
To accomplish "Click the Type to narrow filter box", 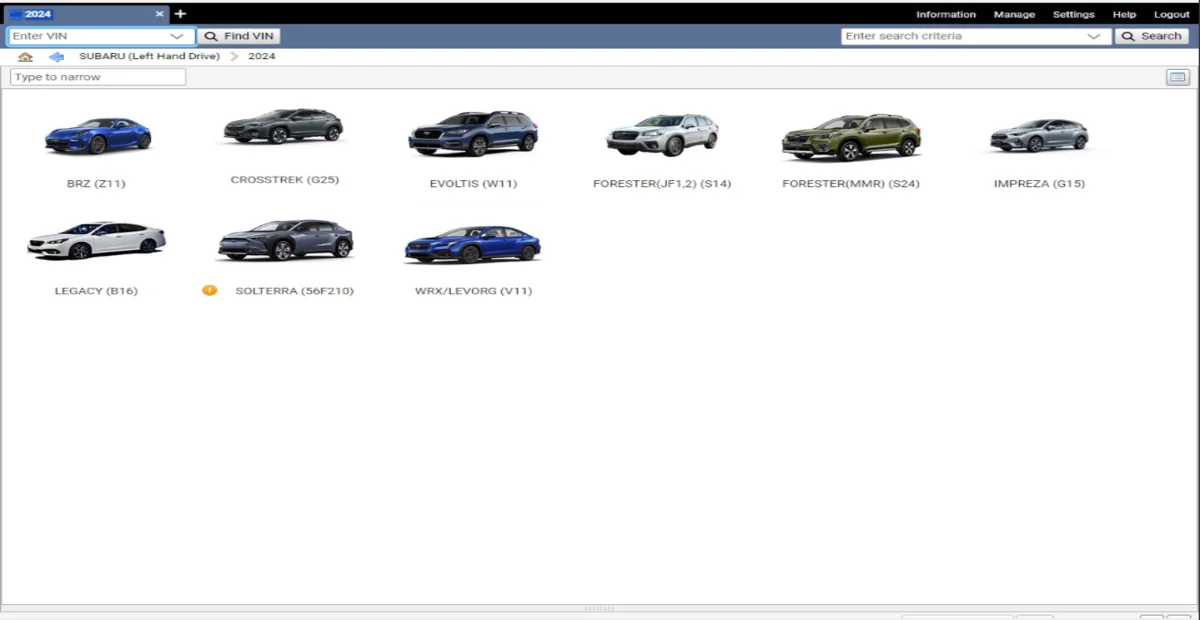I will pos(98,77).
